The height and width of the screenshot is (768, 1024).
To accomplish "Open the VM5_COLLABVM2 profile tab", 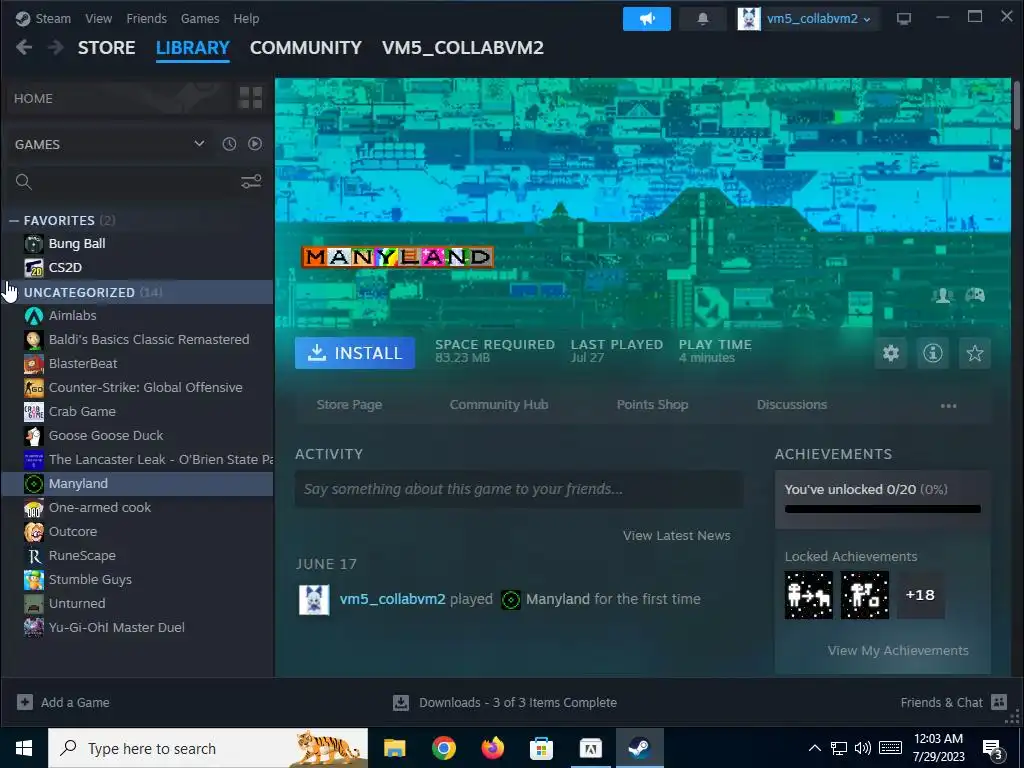I will click(x=463, y=48).
